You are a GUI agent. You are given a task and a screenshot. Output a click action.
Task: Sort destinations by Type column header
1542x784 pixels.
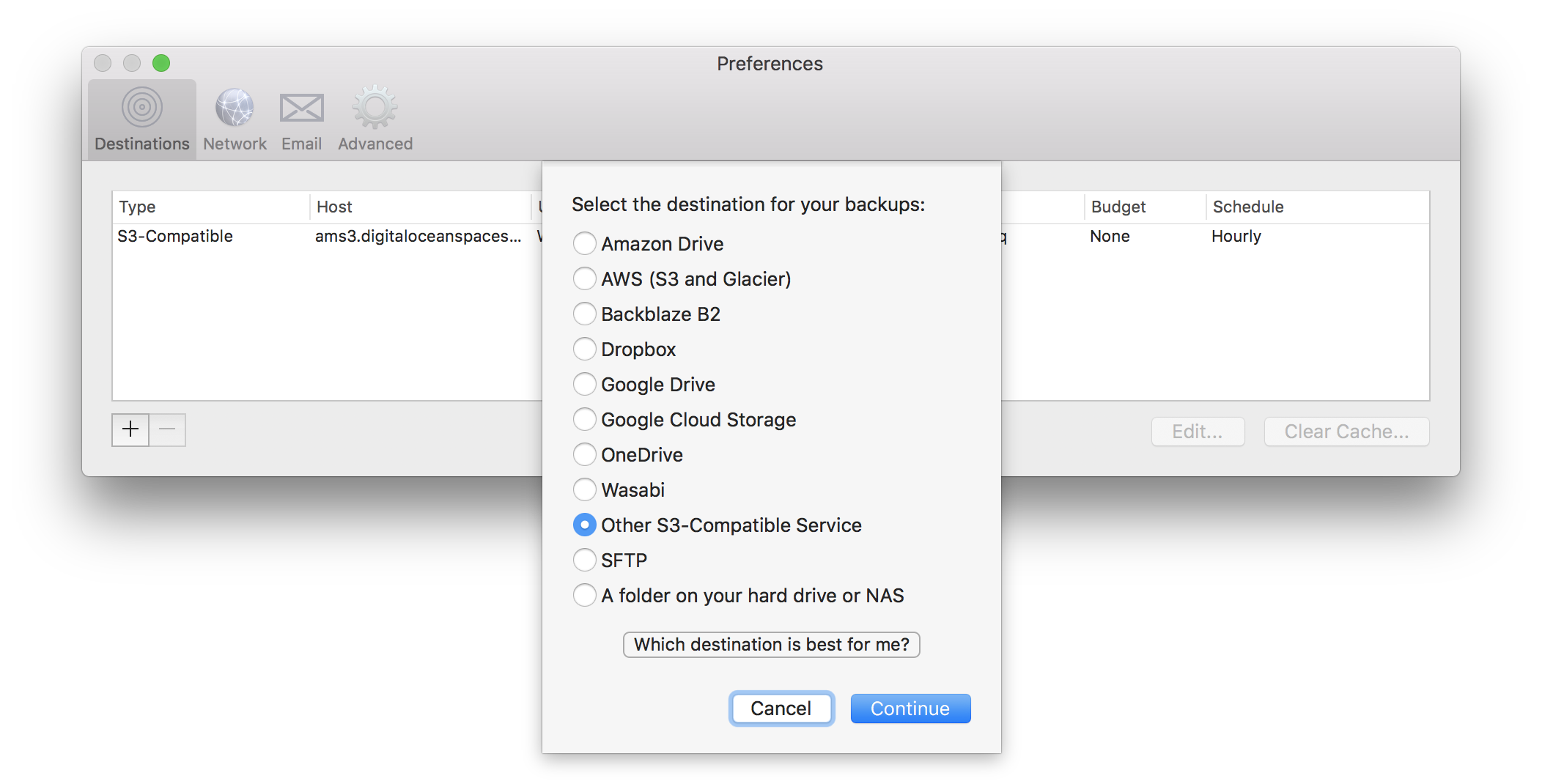tap(211, 207)
